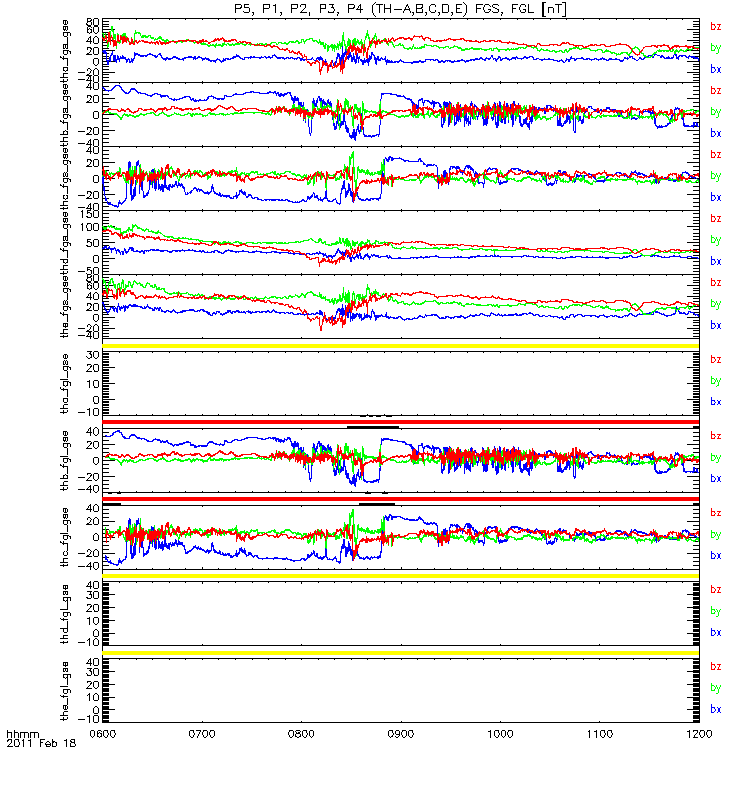Click the bz legend of the topmost panel
Screen dimensions: 750x800
(716, 27)
